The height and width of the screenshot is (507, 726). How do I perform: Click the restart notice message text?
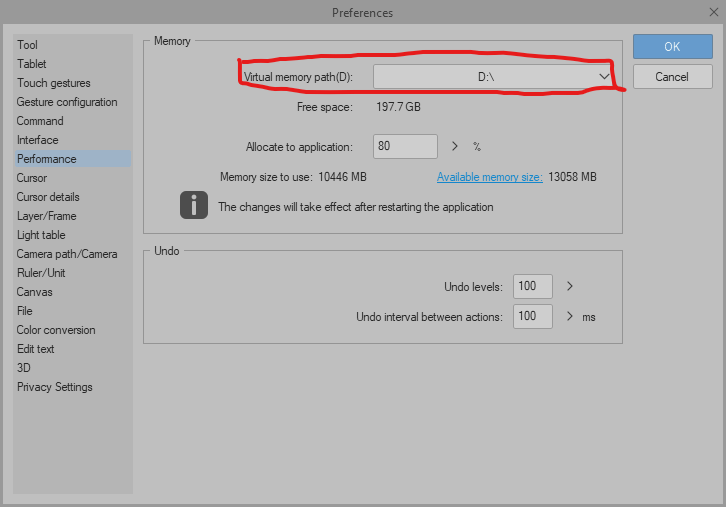(x=356, y=207)
